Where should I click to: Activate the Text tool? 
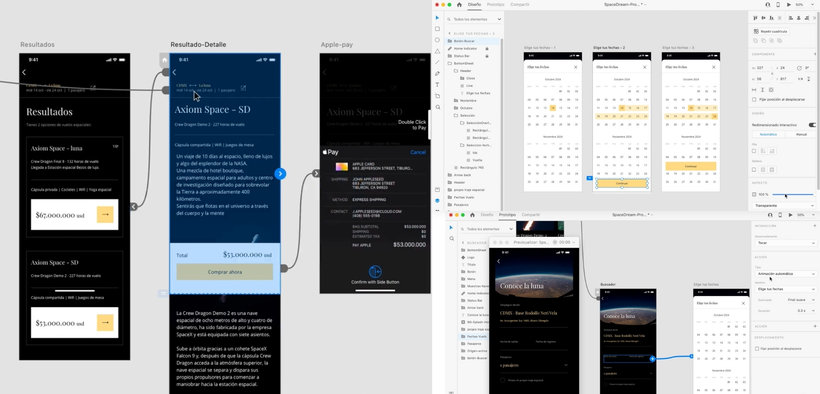437,84
